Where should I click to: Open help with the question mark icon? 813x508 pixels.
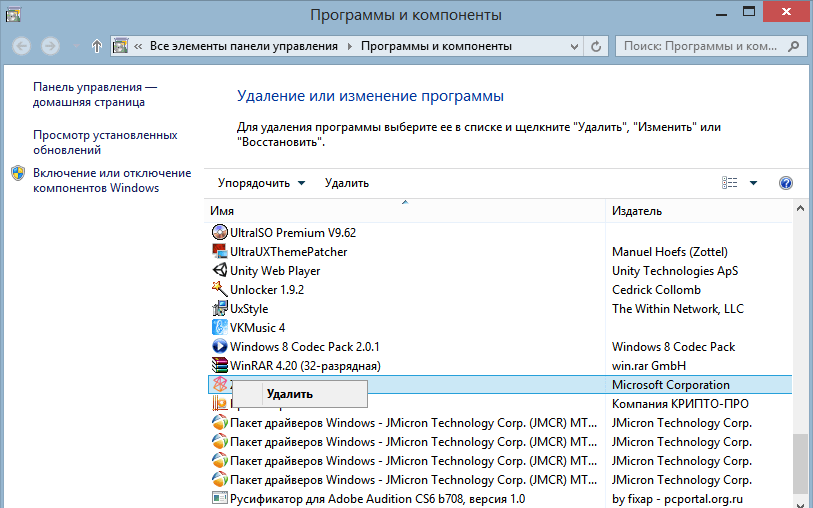[785, 183]
